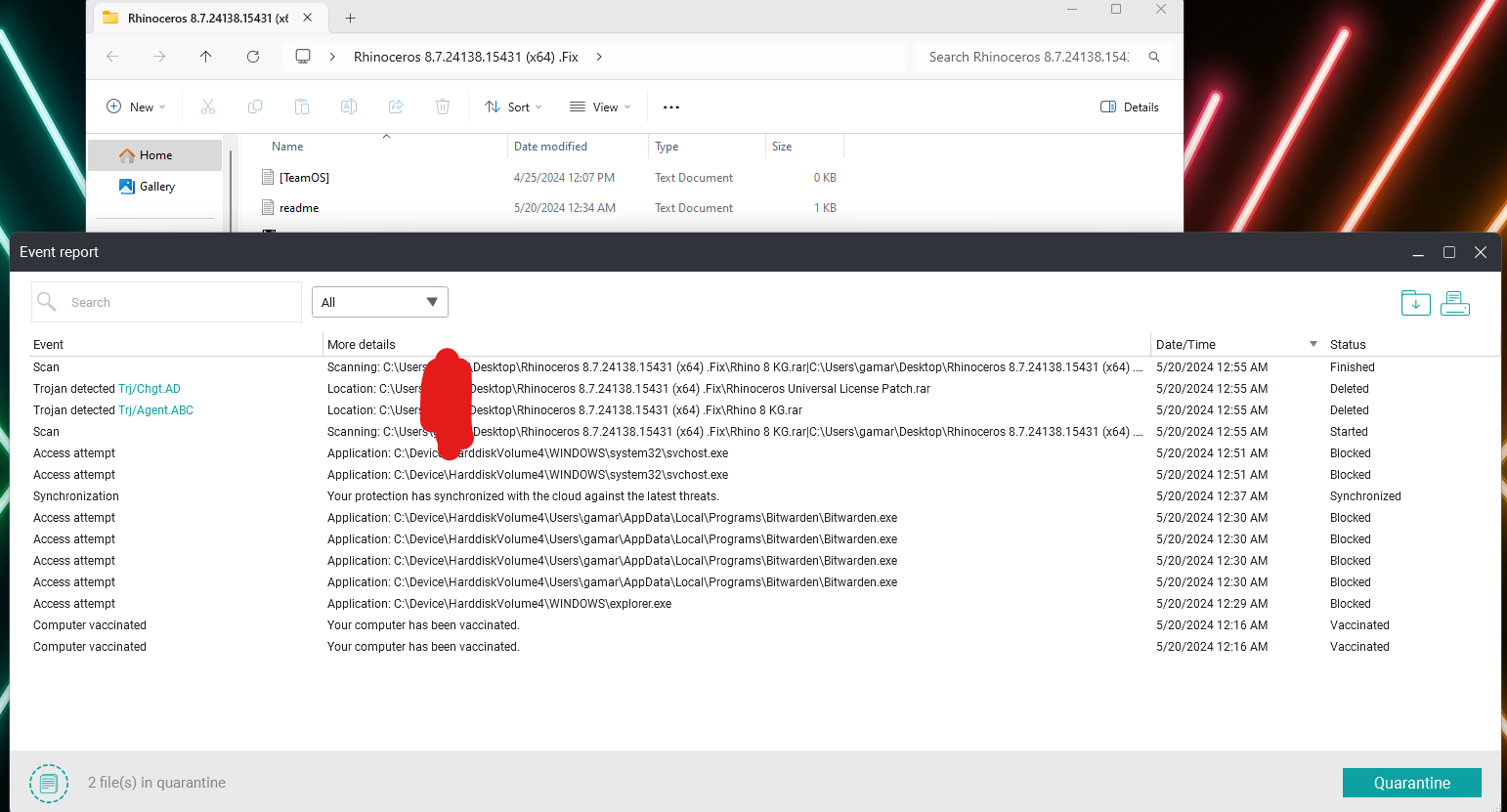Click the 5/20/2024 12:29 AM date cell
1507x812 pixels.
point(1212,604)
